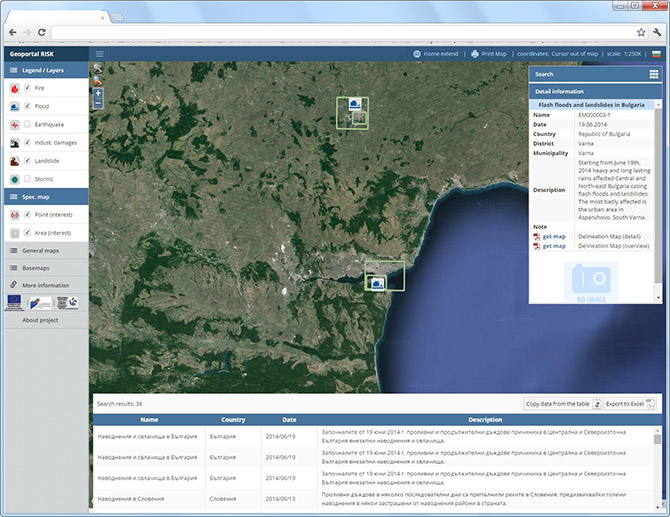Click the Flood layer icon
Viewport: 670px width, 517px height.
pos(15,107)
